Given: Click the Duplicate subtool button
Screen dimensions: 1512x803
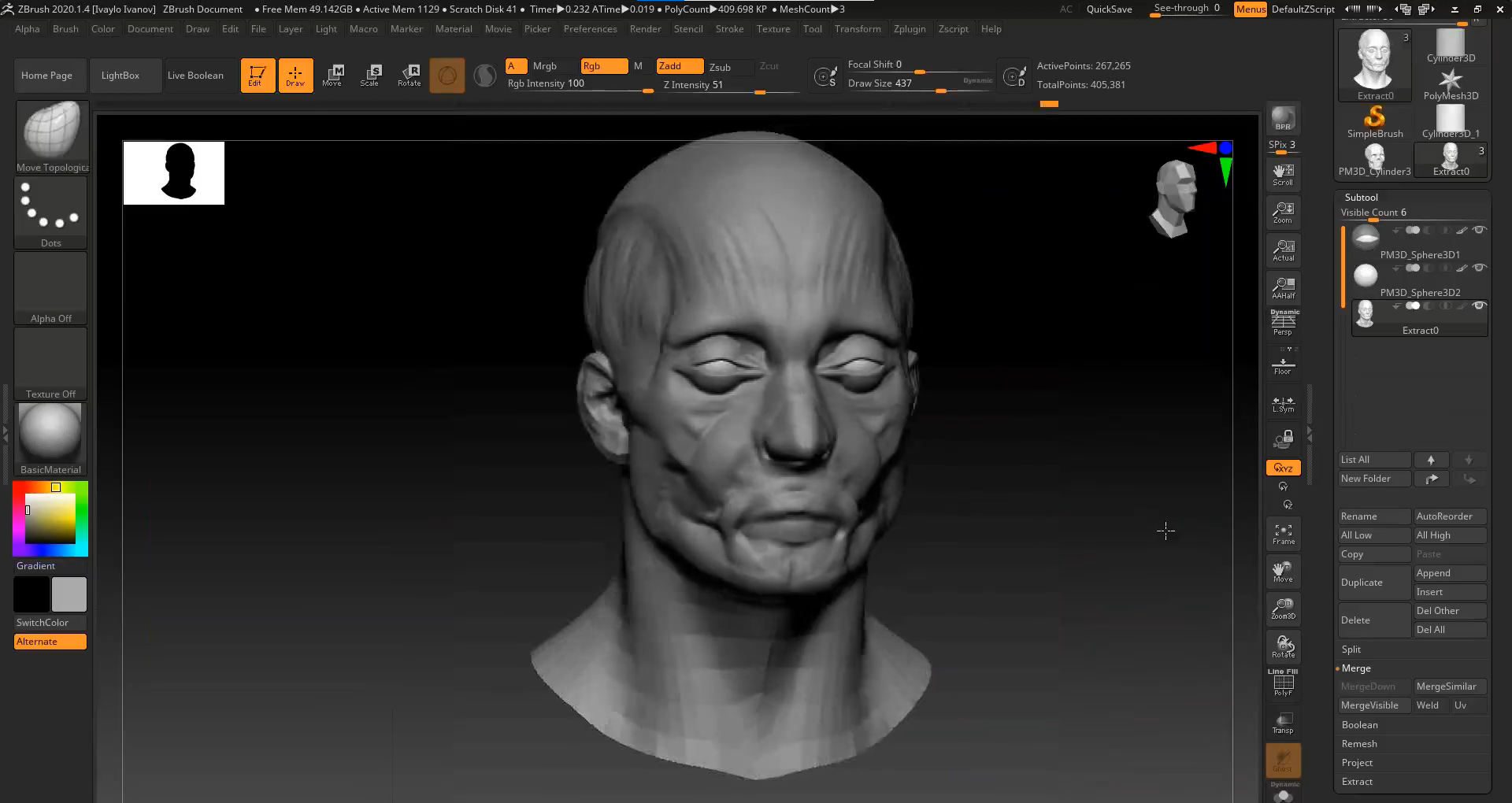Looking at the screenshot, I should click(x=1373, y=583).
